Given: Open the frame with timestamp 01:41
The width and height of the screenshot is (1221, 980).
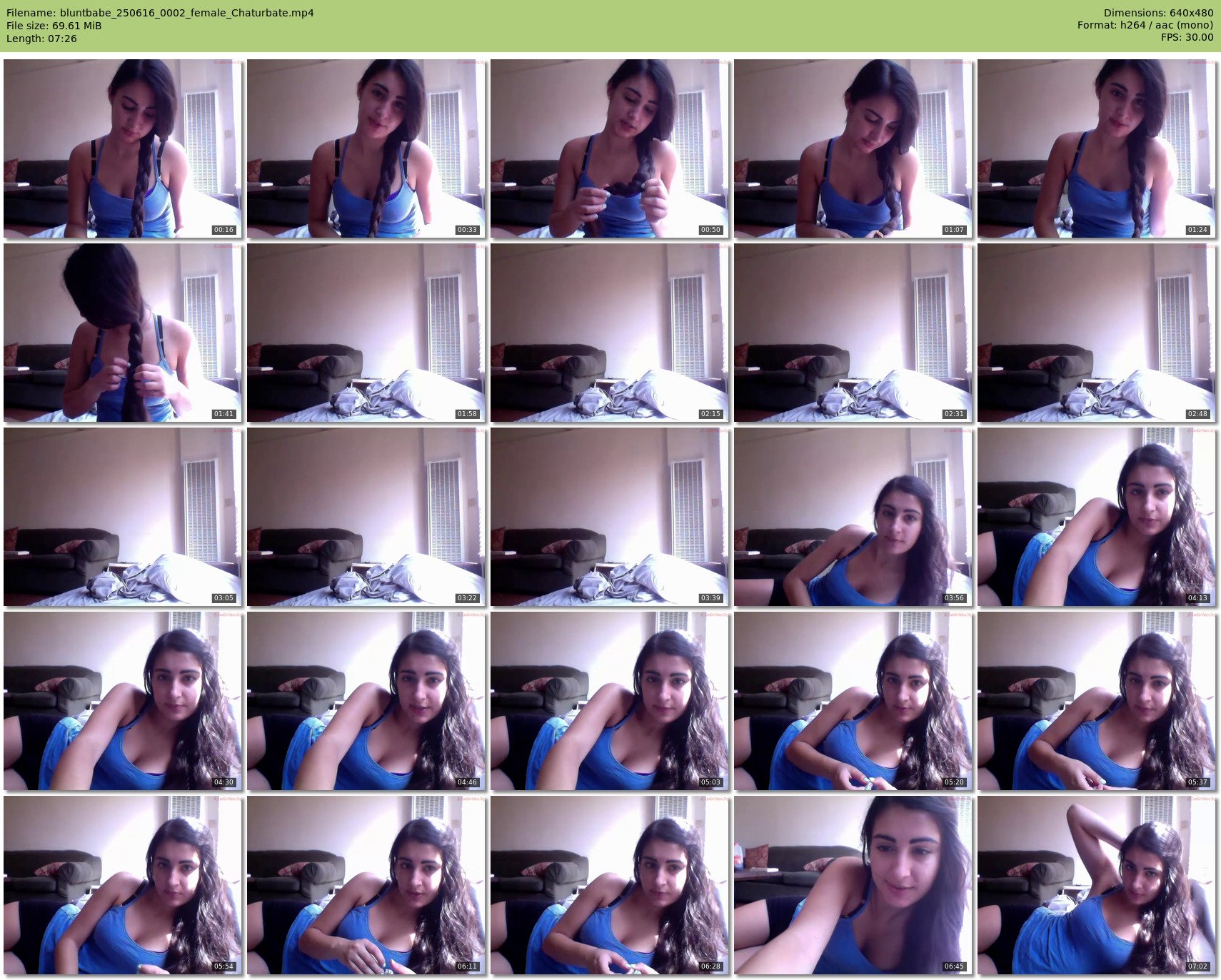Looking at the screenshot, I should [122, 333].
